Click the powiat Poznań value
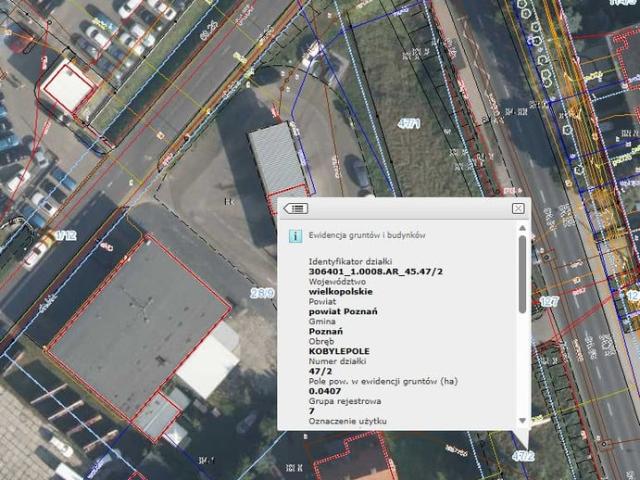The image size is (640, 480). click(x=343, y=312)
